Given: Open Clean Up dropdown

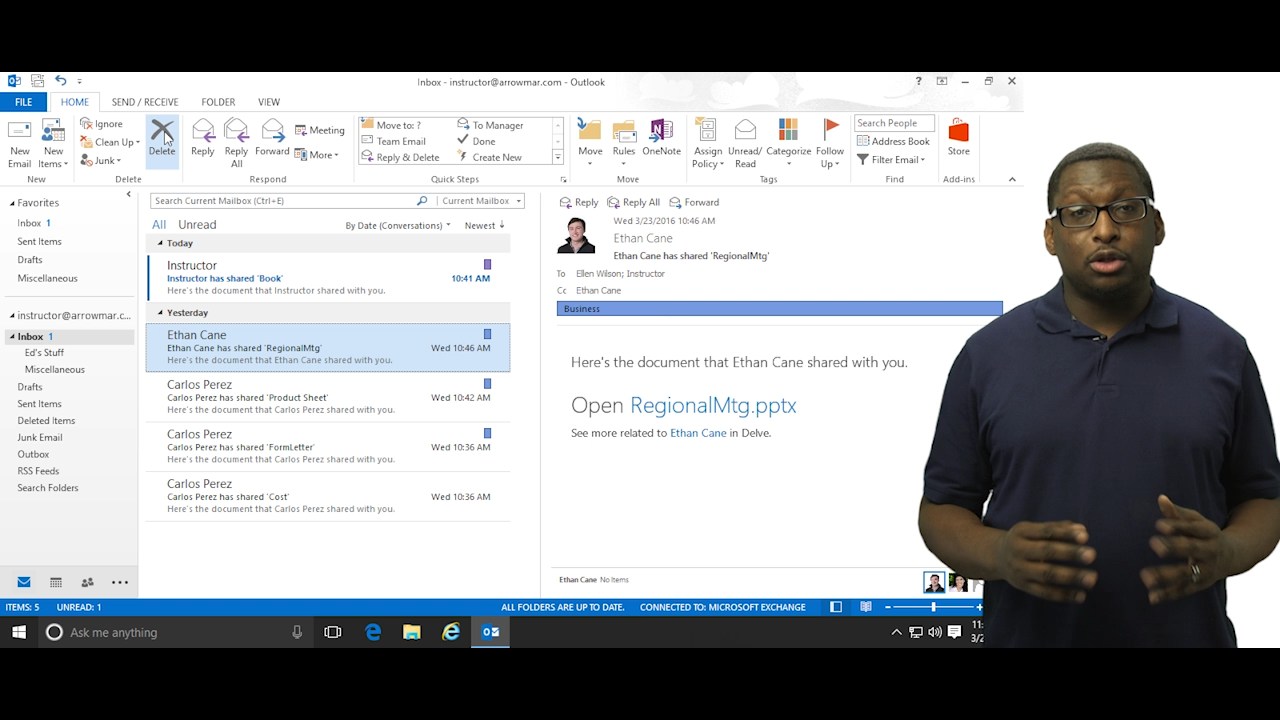Looking at the screenshot, I should point(110,142).
